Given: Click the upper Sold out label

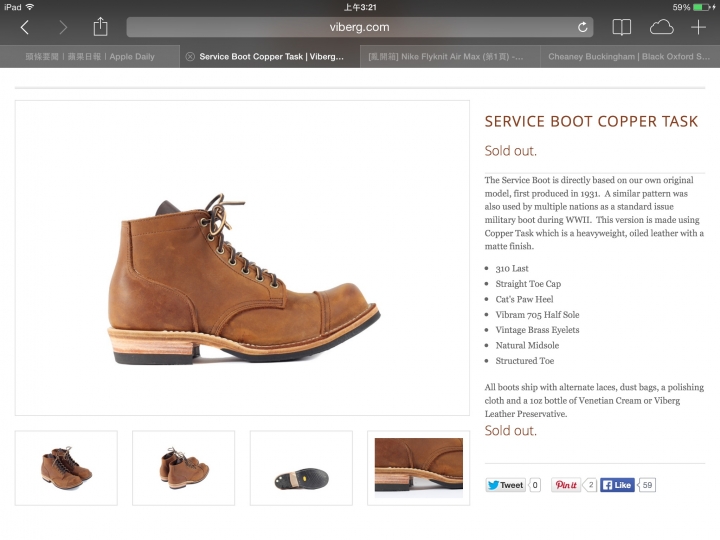Looking at the screenshot, I should 511,151.
